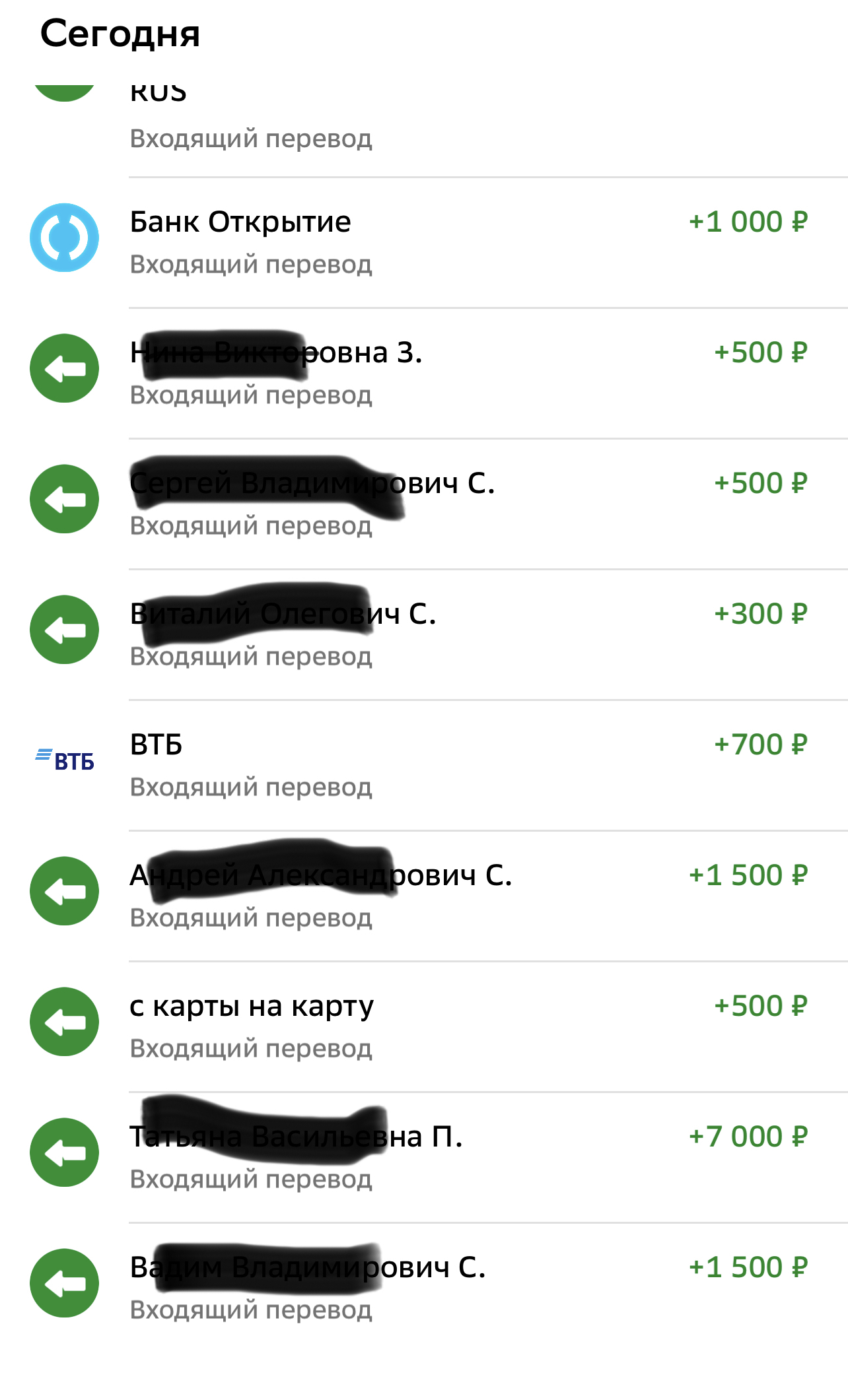Click green arrow icon beside Нина Викторовна З.
The image size is (848, 1400).
pyautogui.click(x=64, y=368)
